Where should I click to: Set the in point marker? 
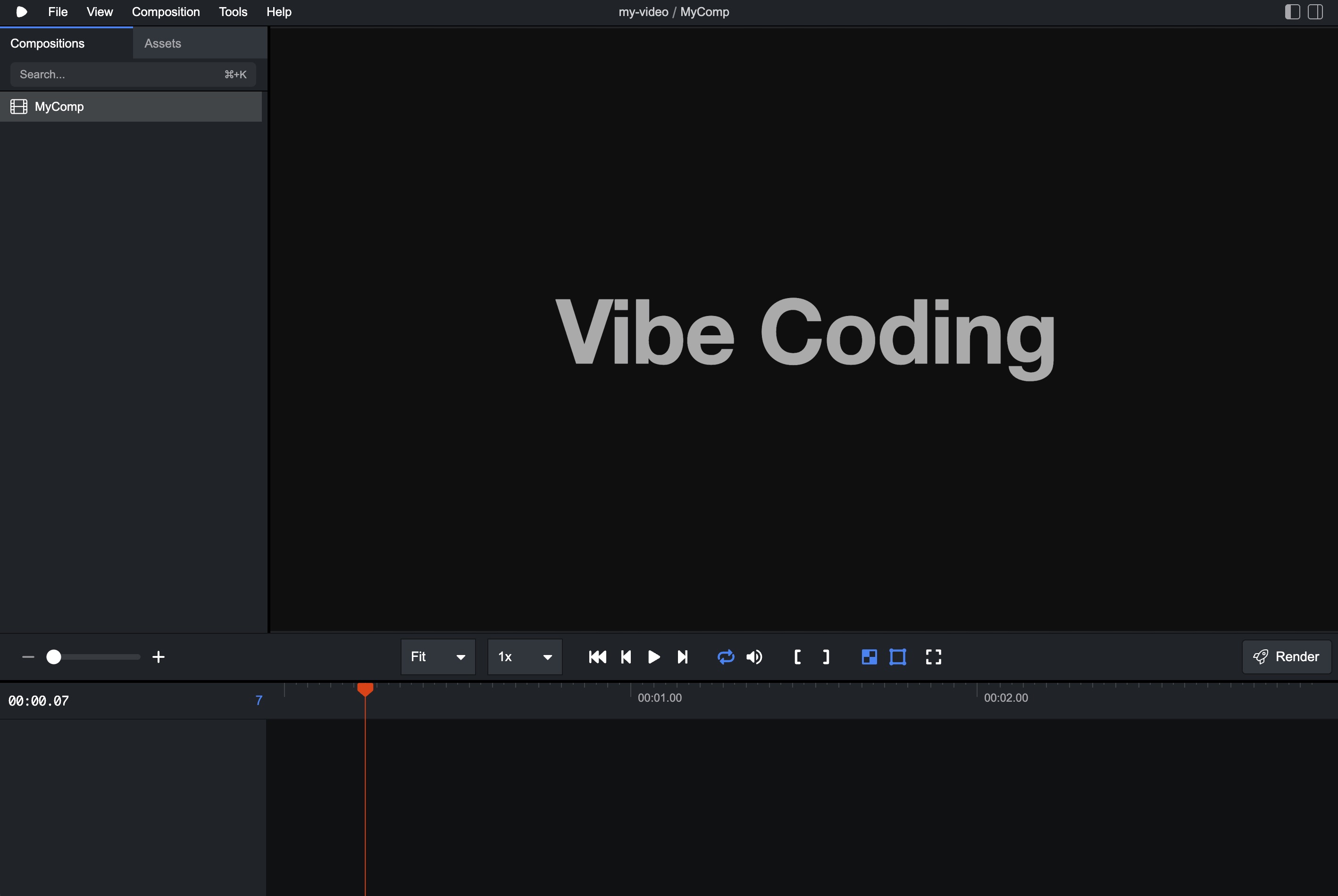tap(798, 657)
